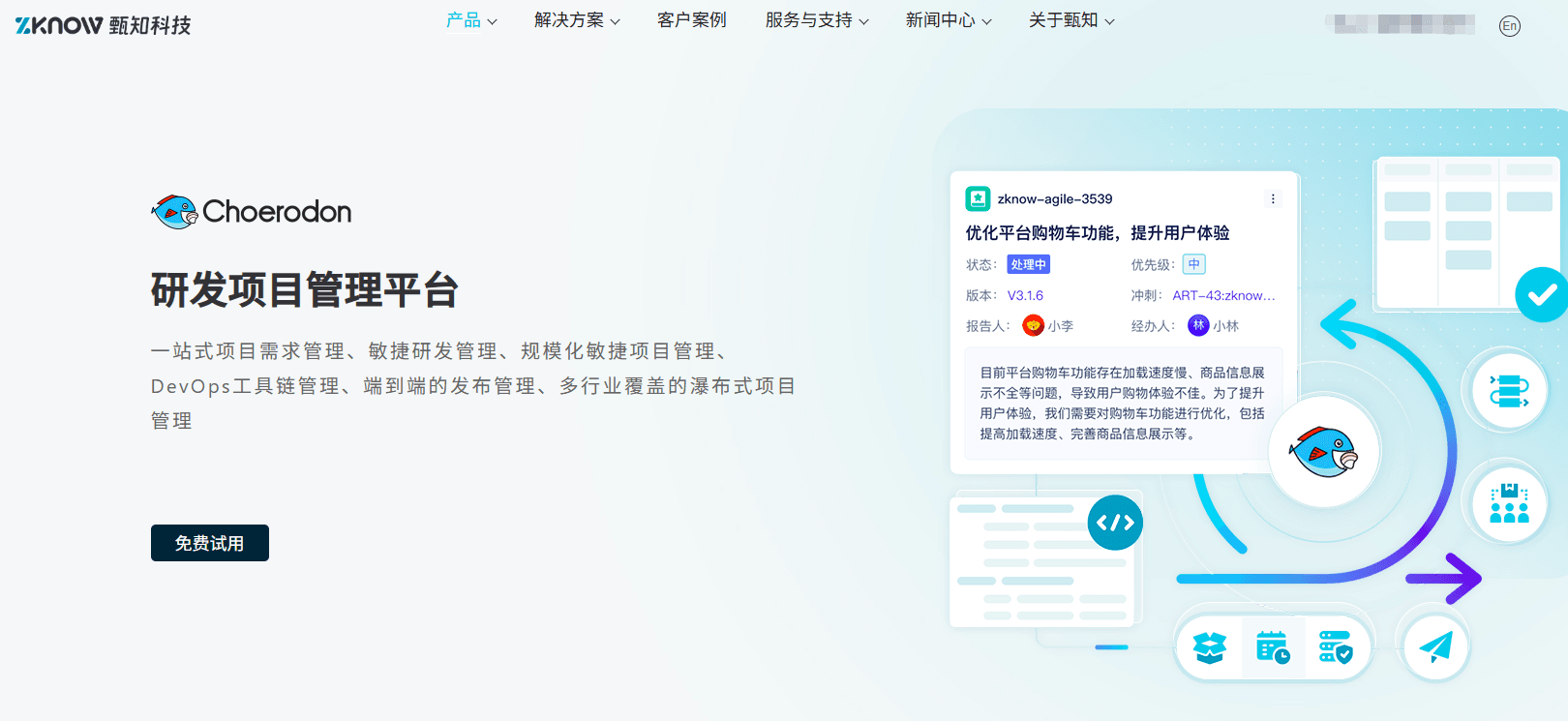This screenshot has width=1568, height=721.
Task: Expand the 解决方案 dropdown menu
Action: 577,20
